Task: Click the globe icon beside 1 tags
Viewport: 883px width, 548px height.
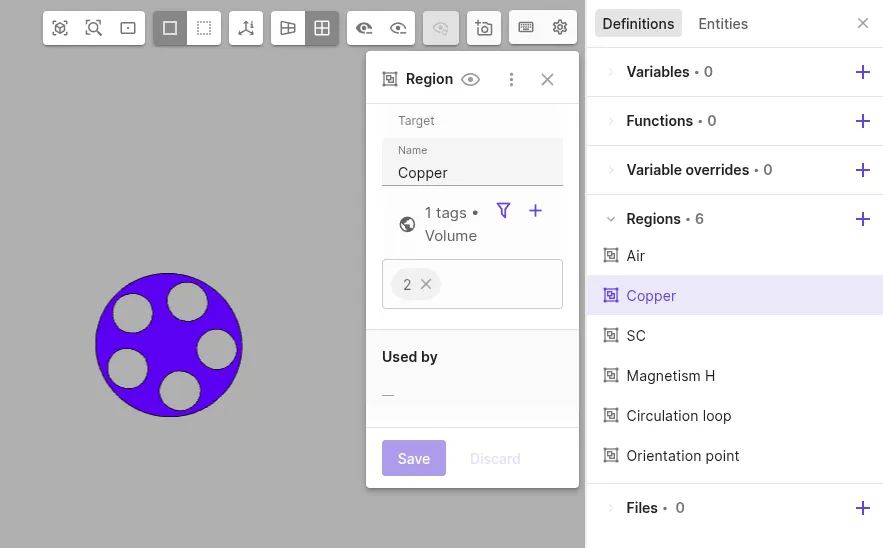Action: click(407, 224)
